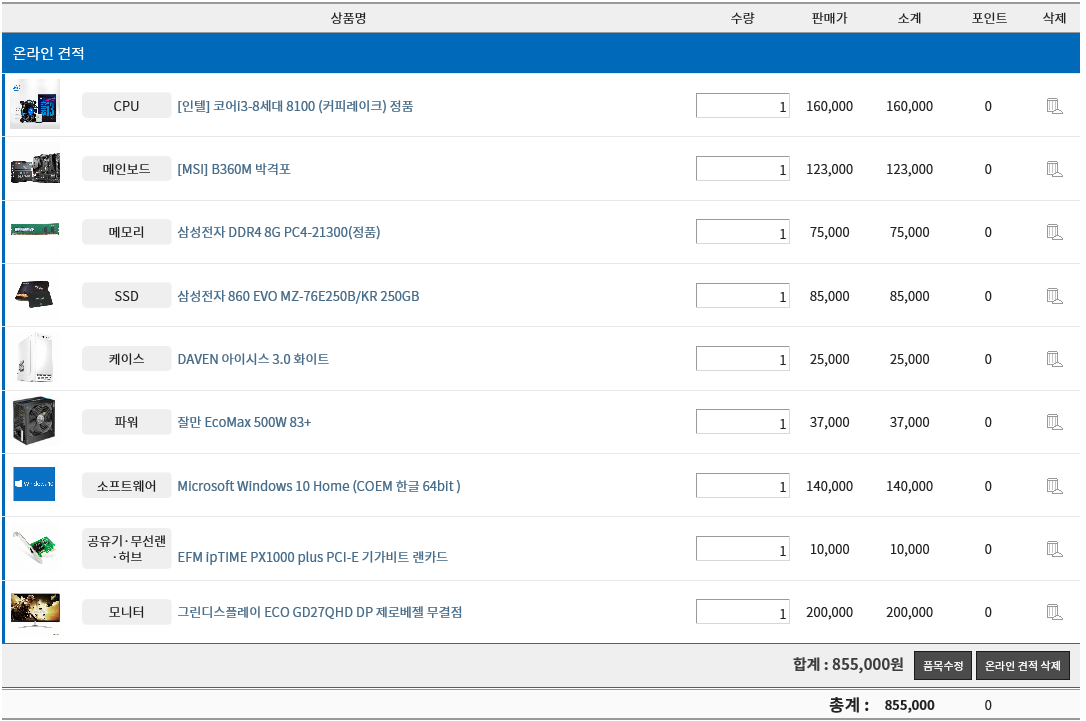
Task: Delete the CPU item from the quote
Action: (x=1053, y=106)
